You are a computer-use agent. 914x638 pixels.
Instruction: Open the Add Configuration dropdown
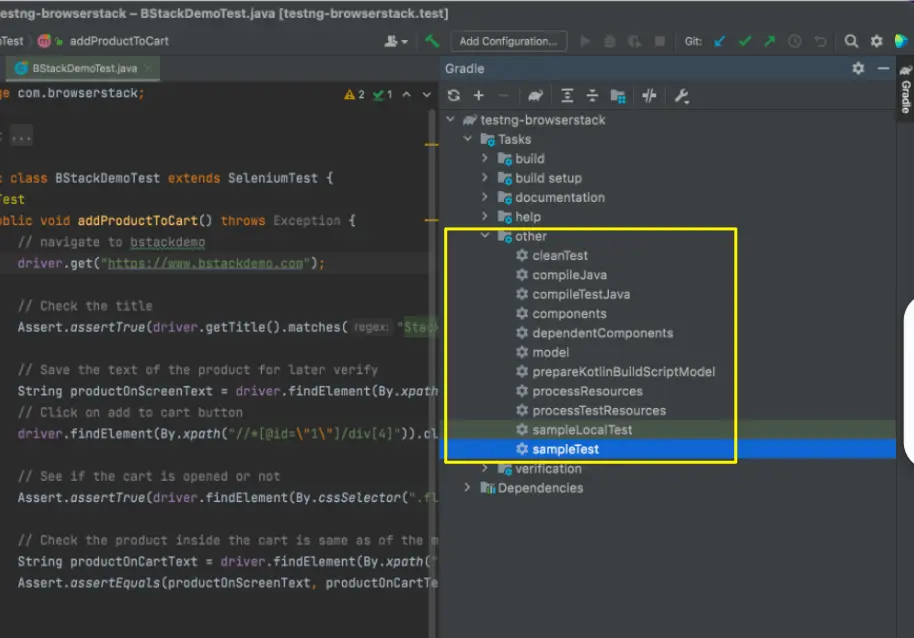click(508, 41)
